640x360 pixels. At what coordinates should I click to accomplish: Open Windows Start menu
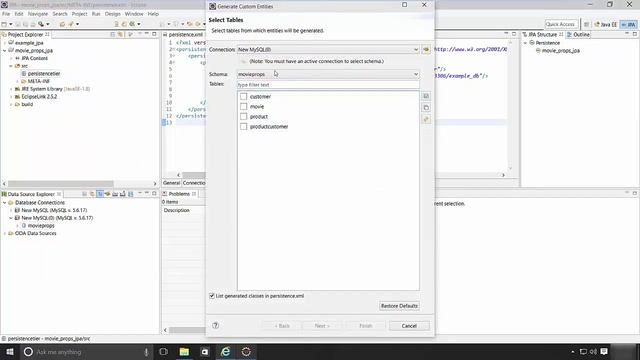(10, 352)
